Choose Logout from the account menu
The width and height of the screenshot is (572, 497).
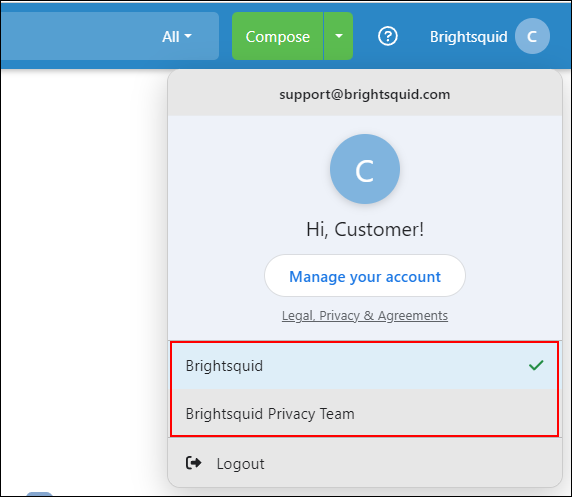coord(365,463)
